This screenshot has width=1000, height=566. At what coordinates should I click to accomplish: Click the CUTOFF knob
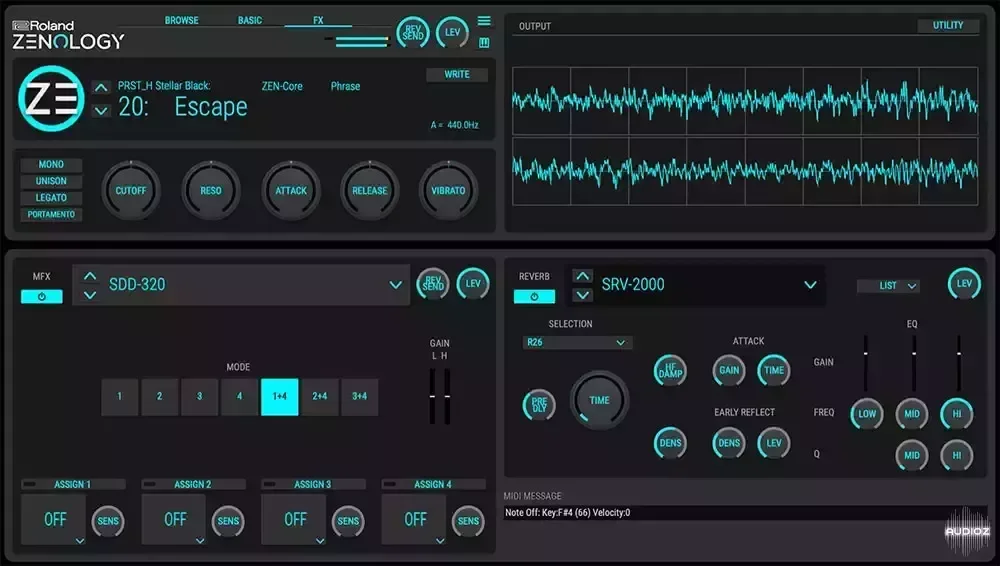(131, 190)
